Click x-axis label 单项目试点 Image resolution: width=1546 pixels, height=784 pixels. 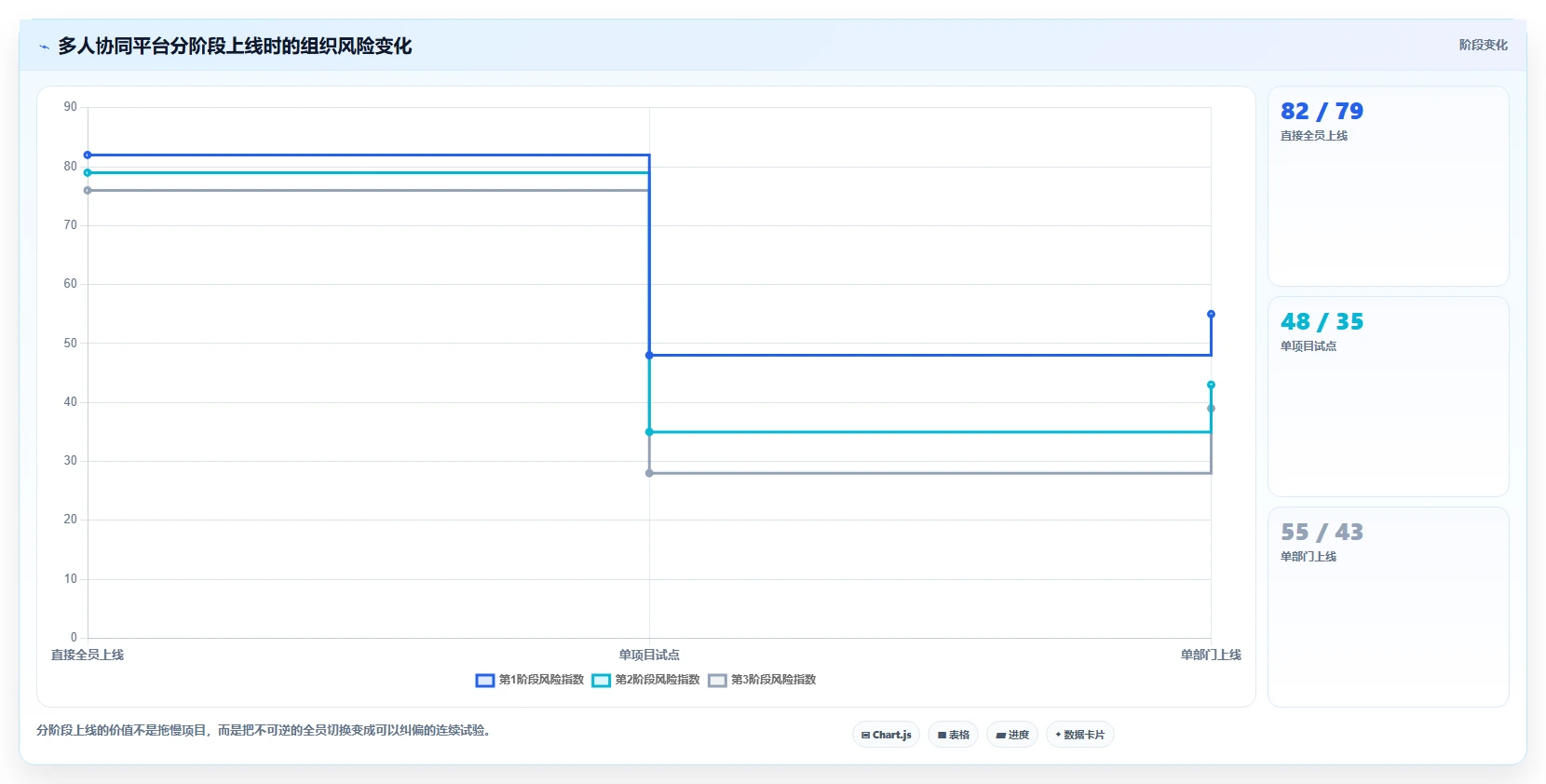[649, 656]
